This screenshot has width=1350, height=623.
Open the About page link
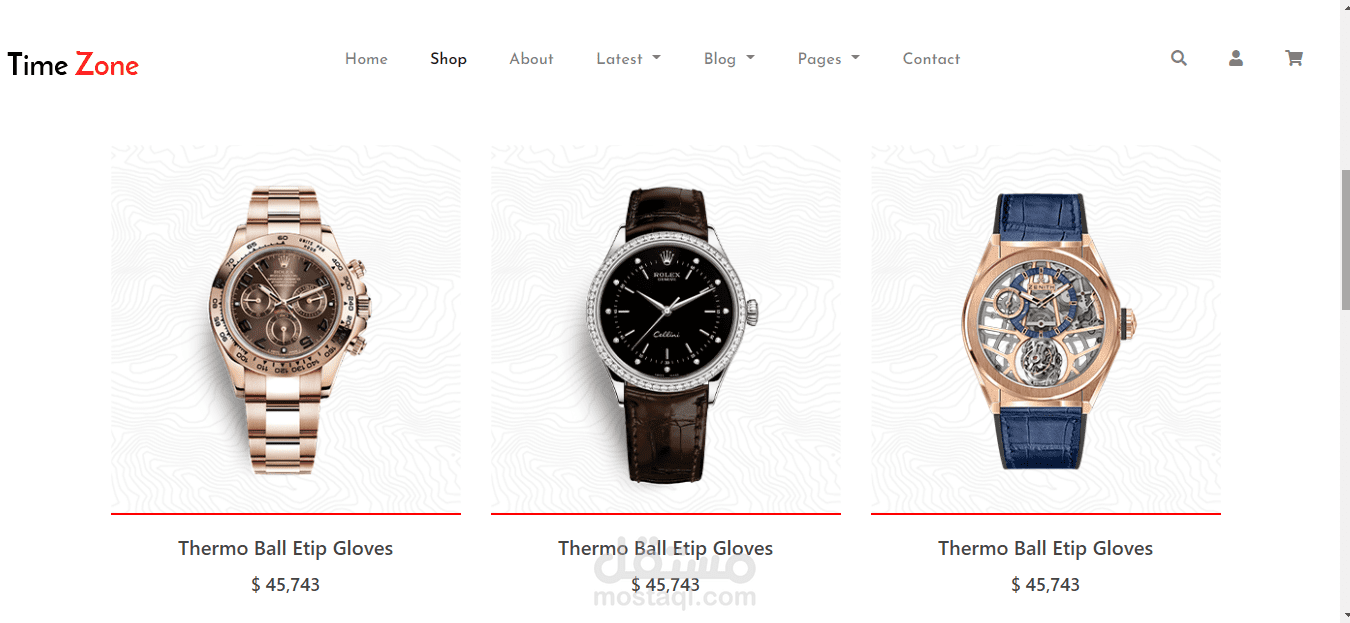click(531, 59)
